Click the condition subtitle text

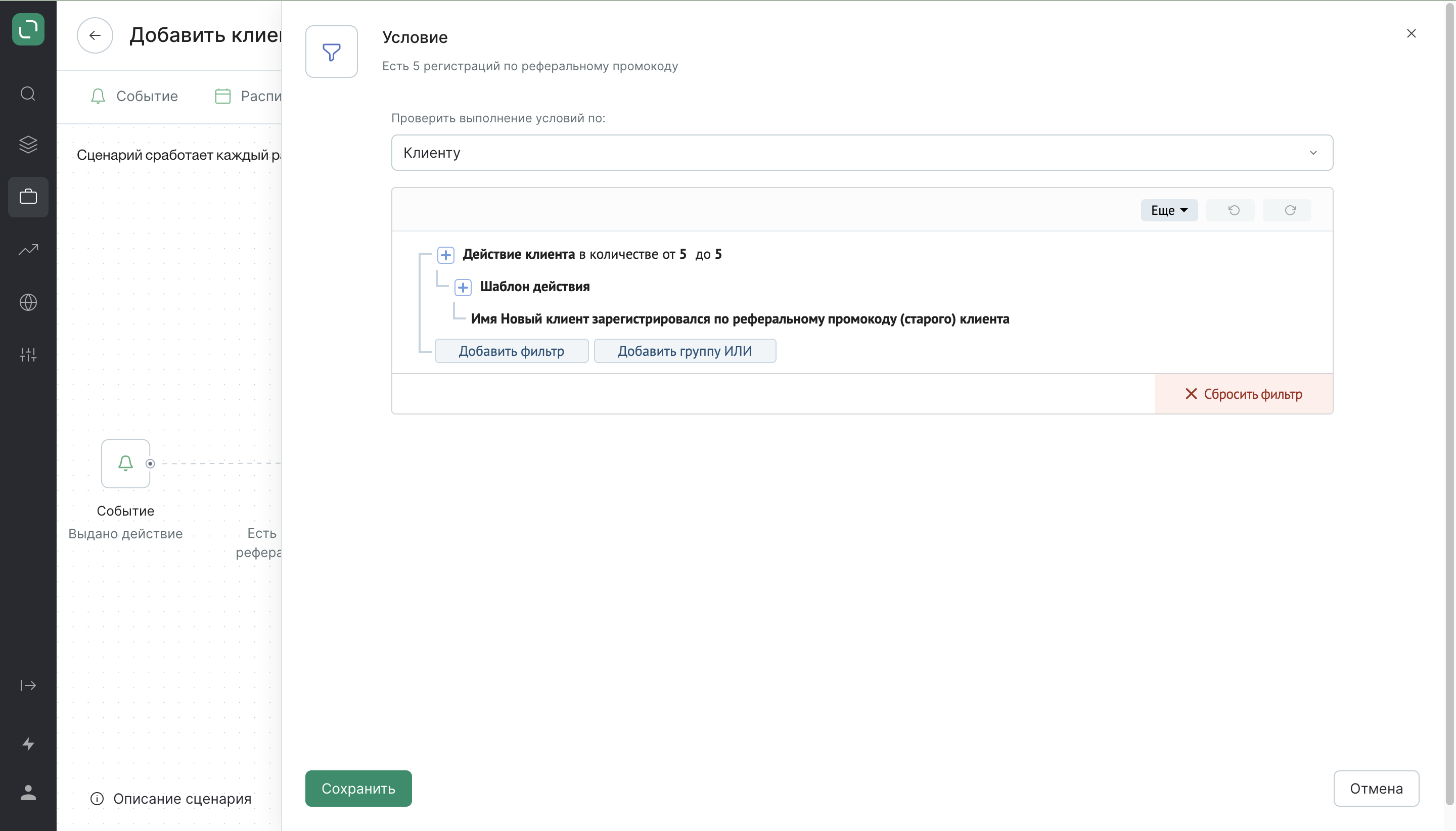[530, 66]
